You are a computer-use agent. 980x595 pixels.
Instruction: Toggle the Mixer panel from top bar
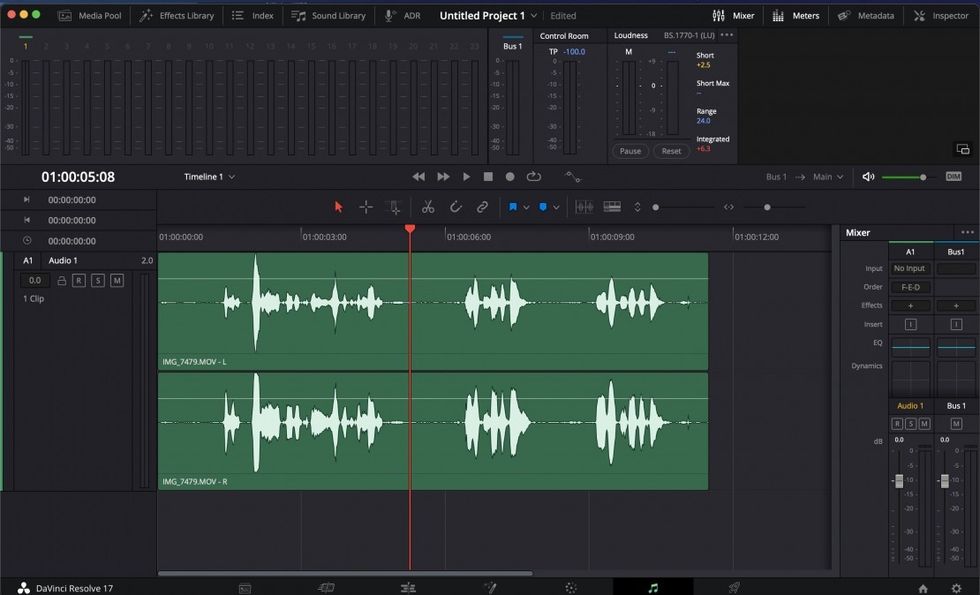coord(734,16)
